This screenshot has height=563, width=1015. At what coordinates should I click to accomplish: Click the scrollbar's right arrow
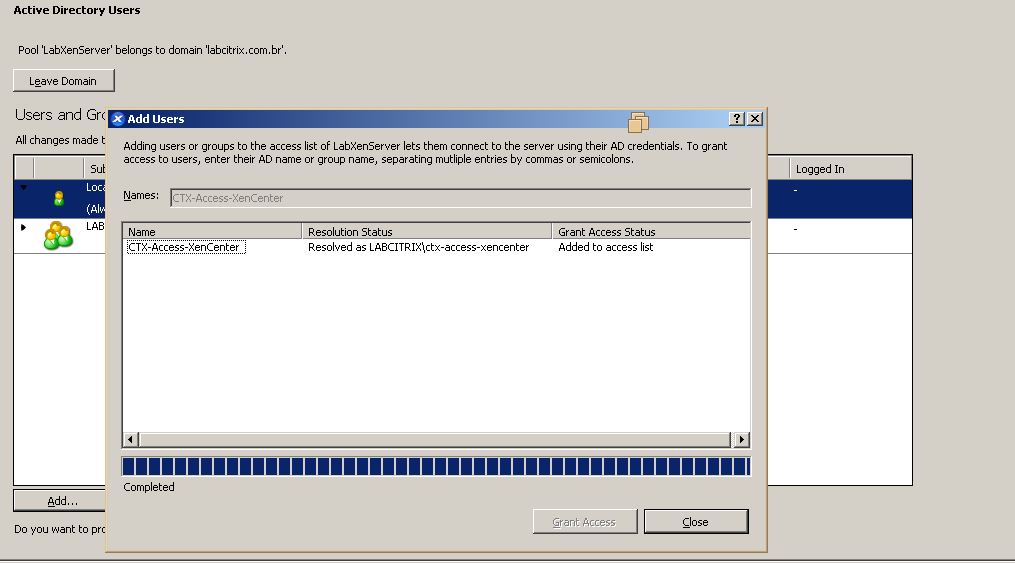[741, 440]
